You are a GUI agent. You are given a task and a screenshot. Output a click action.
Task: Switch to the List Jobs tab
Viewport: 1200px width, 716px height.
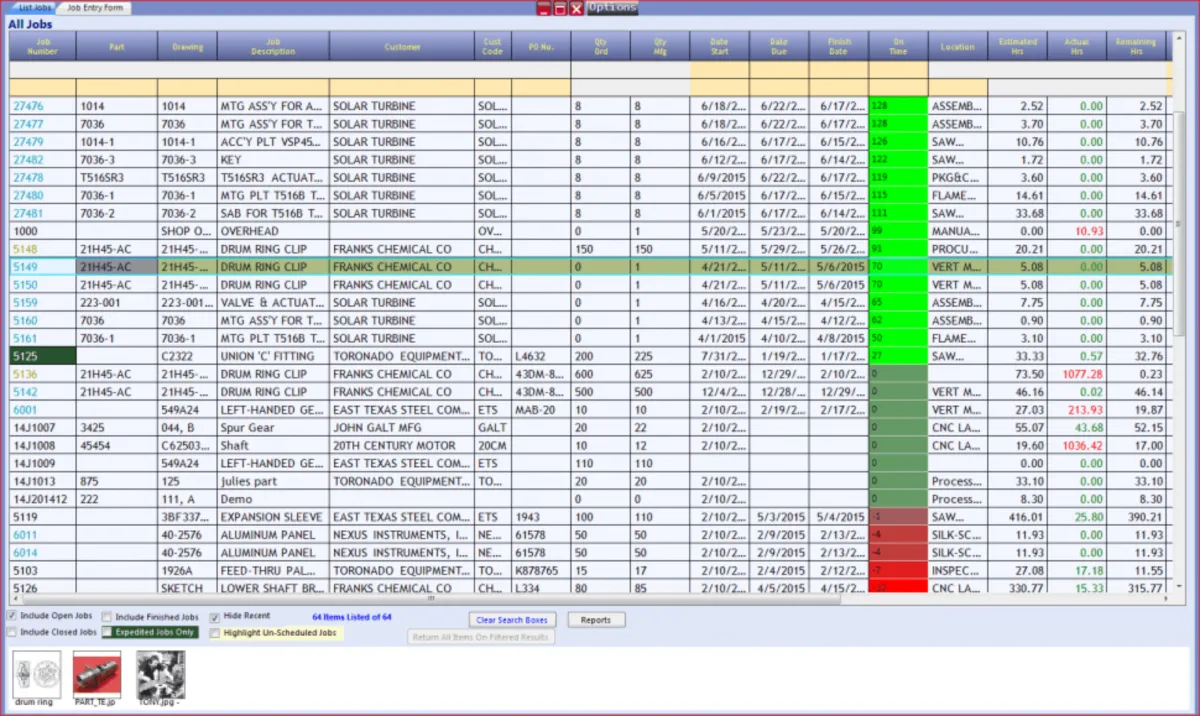[35, 8]
